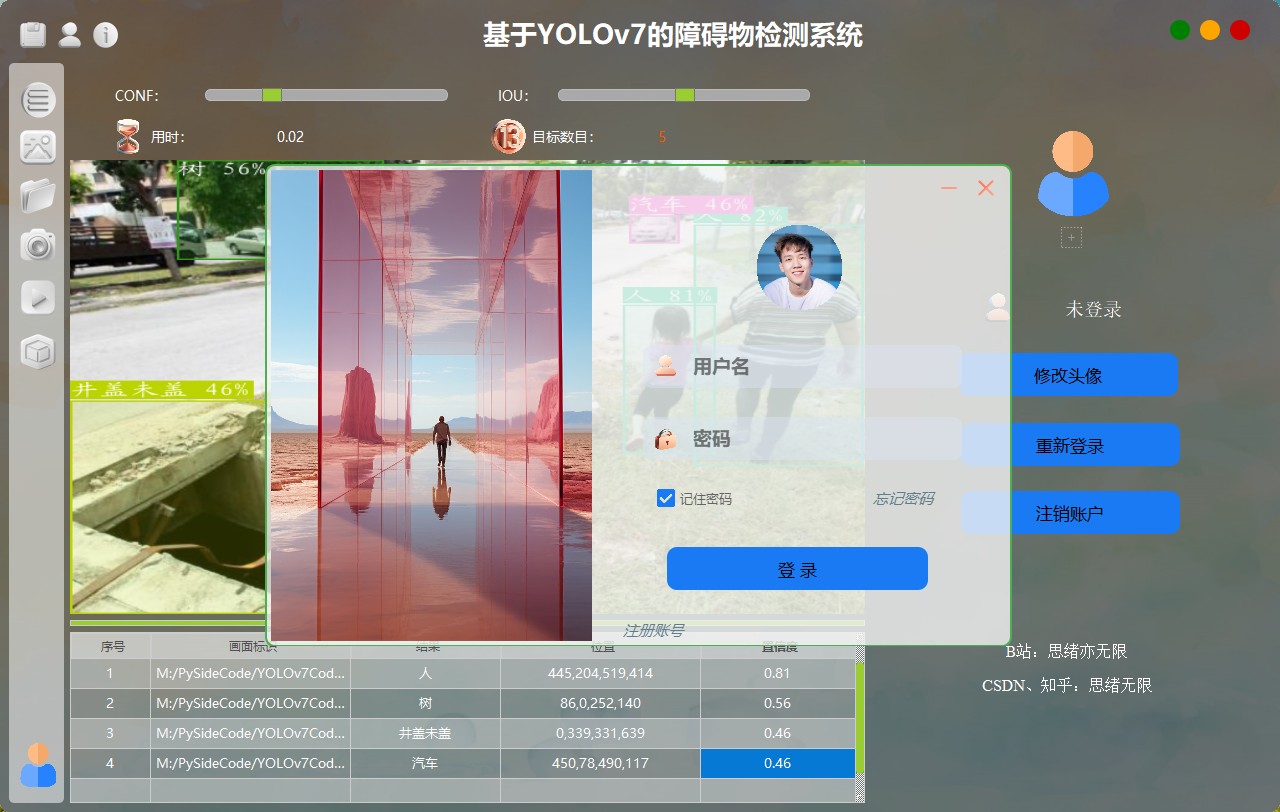Select the 树 result cell
The image size is (1280, 812).
pyautogui.click(x=426, y=703)
